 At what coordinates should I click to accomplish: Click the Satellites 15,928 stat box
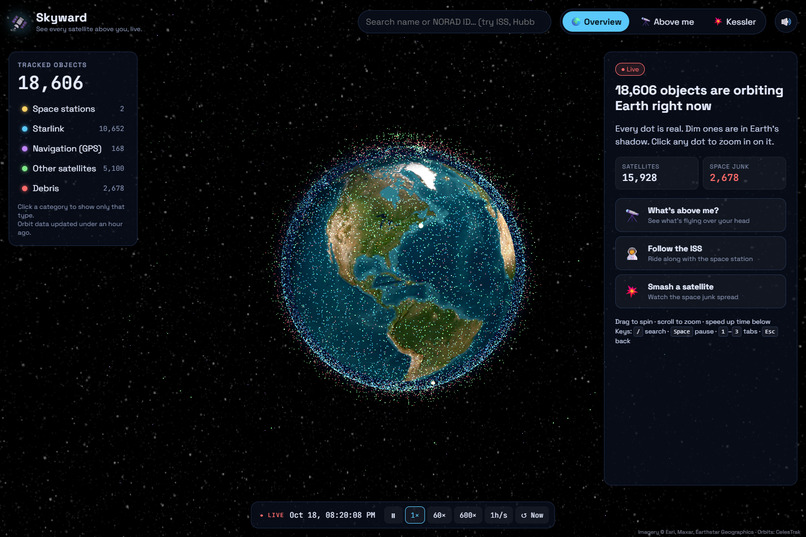[656, 173]
